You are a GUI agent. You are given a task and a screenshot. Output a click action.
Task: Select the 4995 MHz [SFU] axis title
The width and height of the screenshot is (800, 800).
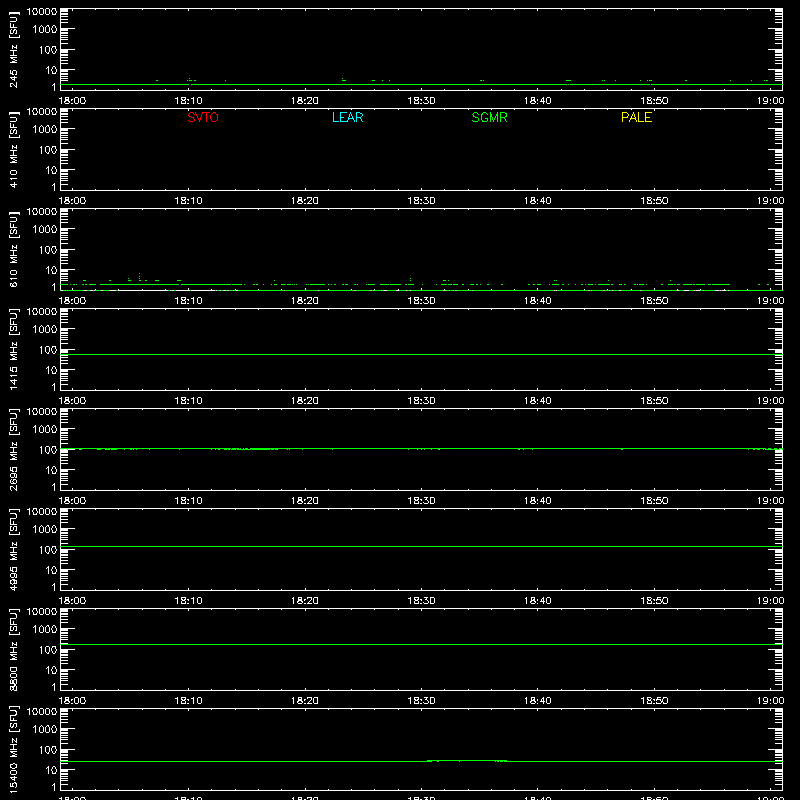(13, 549)
